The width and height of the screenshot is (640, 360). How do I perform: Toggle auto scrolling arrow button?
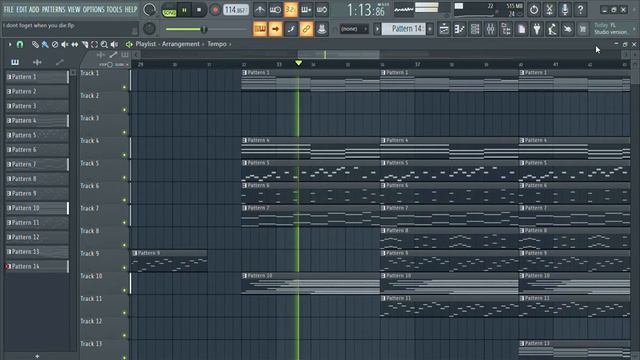coord(276,29)
